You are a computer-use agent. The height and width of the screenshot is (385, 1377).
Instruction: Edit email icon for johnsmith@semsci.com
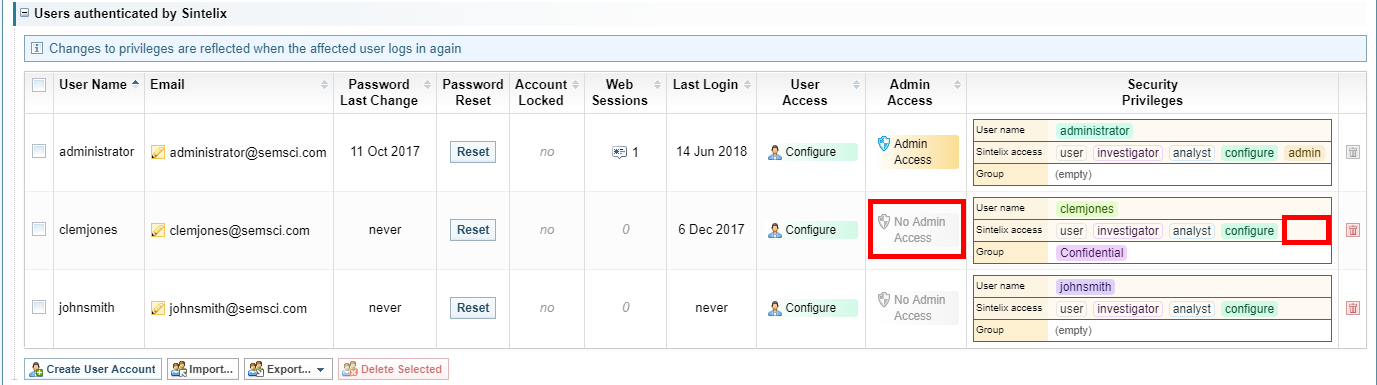(x=157, y=308)
